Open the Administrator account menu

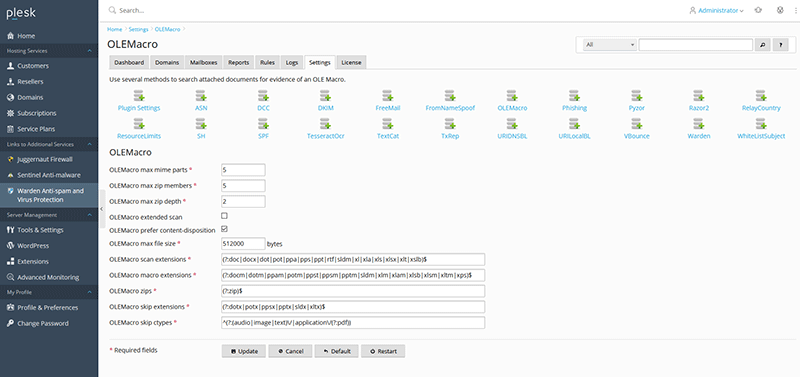click(x=716, y=10)
